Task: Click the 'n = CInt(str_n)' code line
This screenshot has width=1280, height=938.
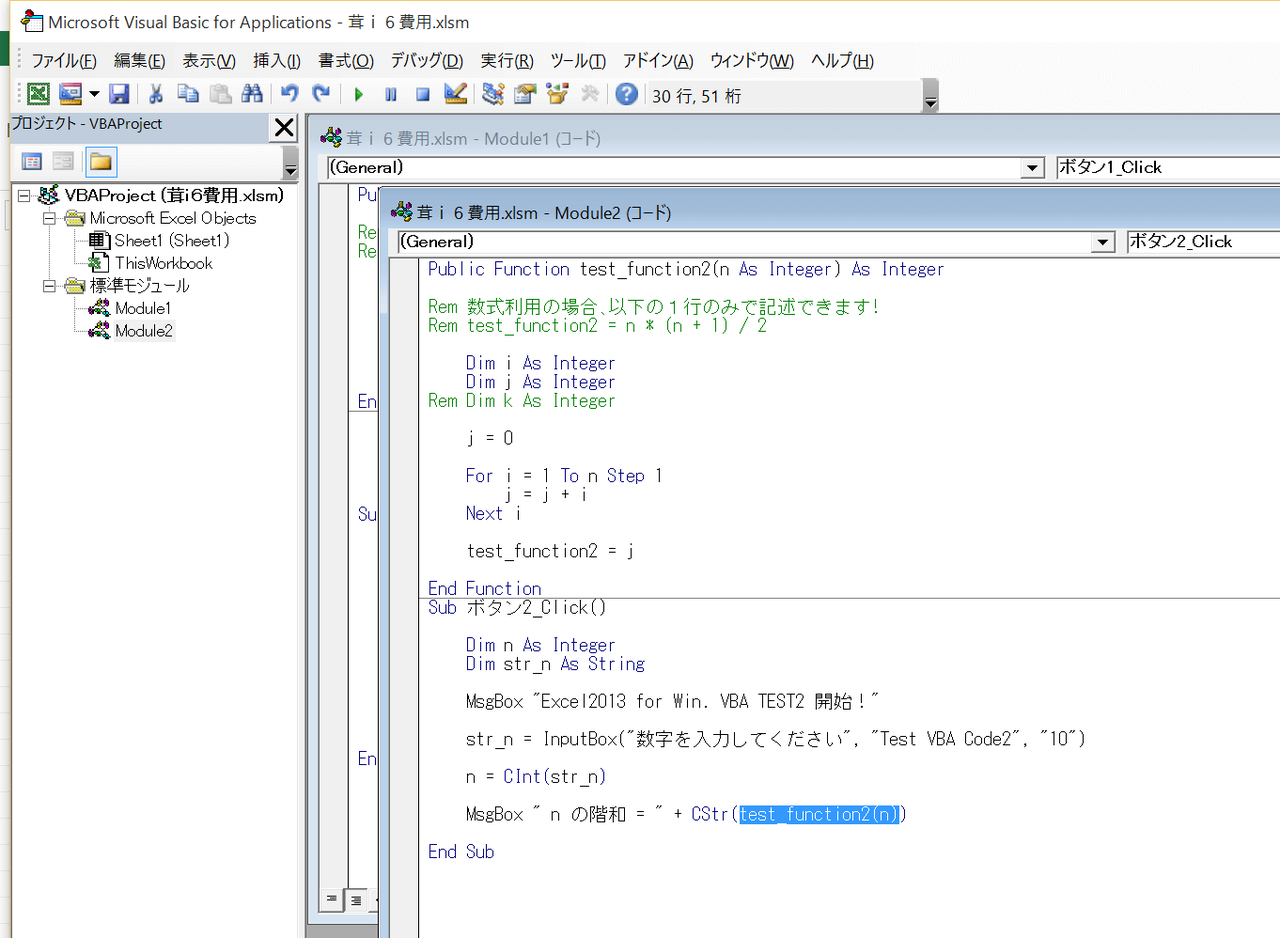Action: pyautogui.click(x=536, y=777)
